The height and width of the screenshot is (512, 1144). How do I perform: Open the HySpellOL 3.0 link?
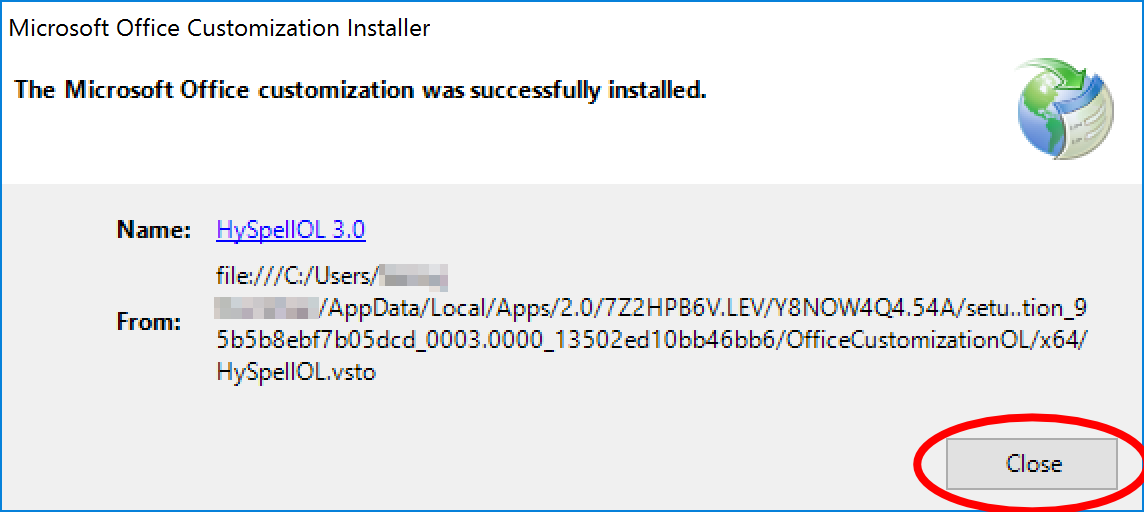point(290,230)
